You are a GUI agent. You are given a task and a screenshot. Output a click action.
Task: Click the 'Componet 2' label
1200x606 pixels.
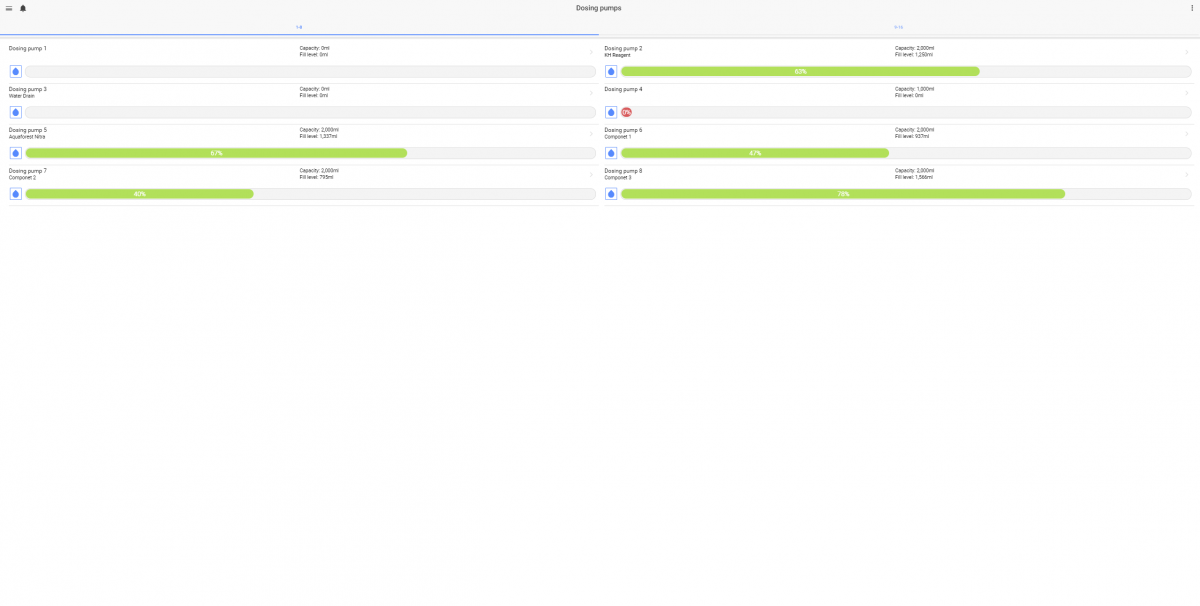22,178
